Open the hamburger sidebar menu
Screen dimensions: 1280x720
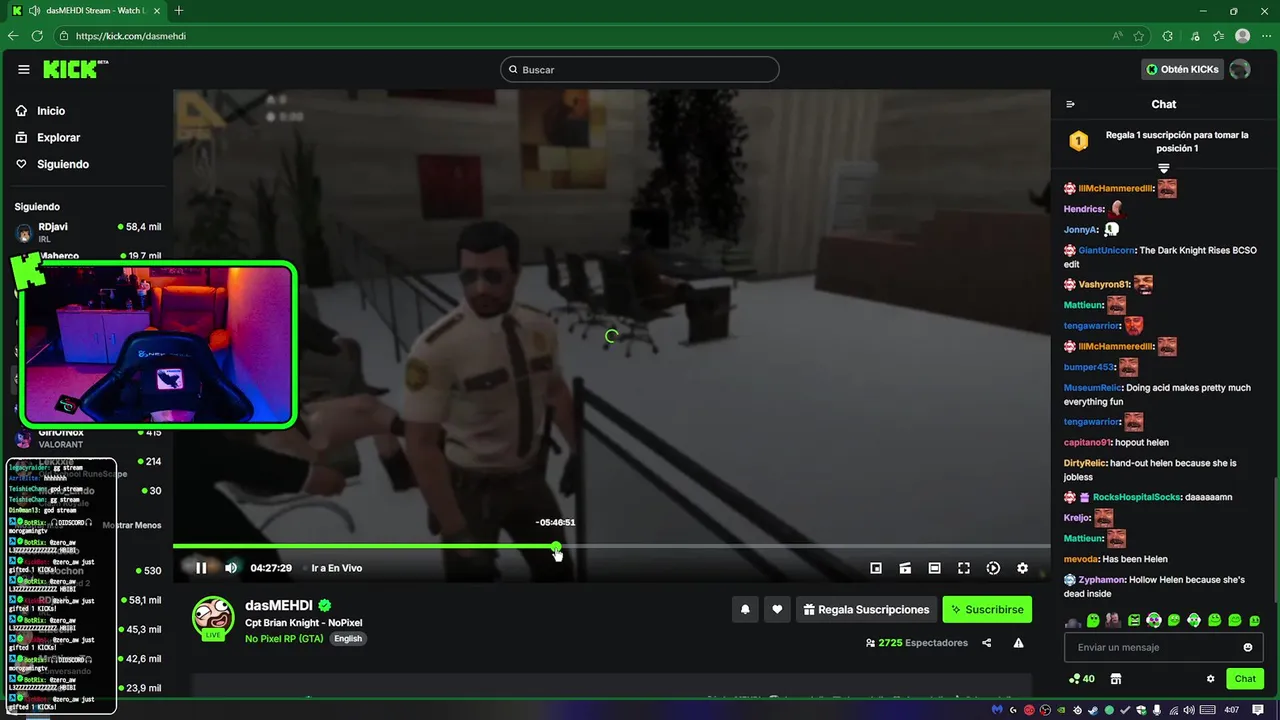[24, 69]
